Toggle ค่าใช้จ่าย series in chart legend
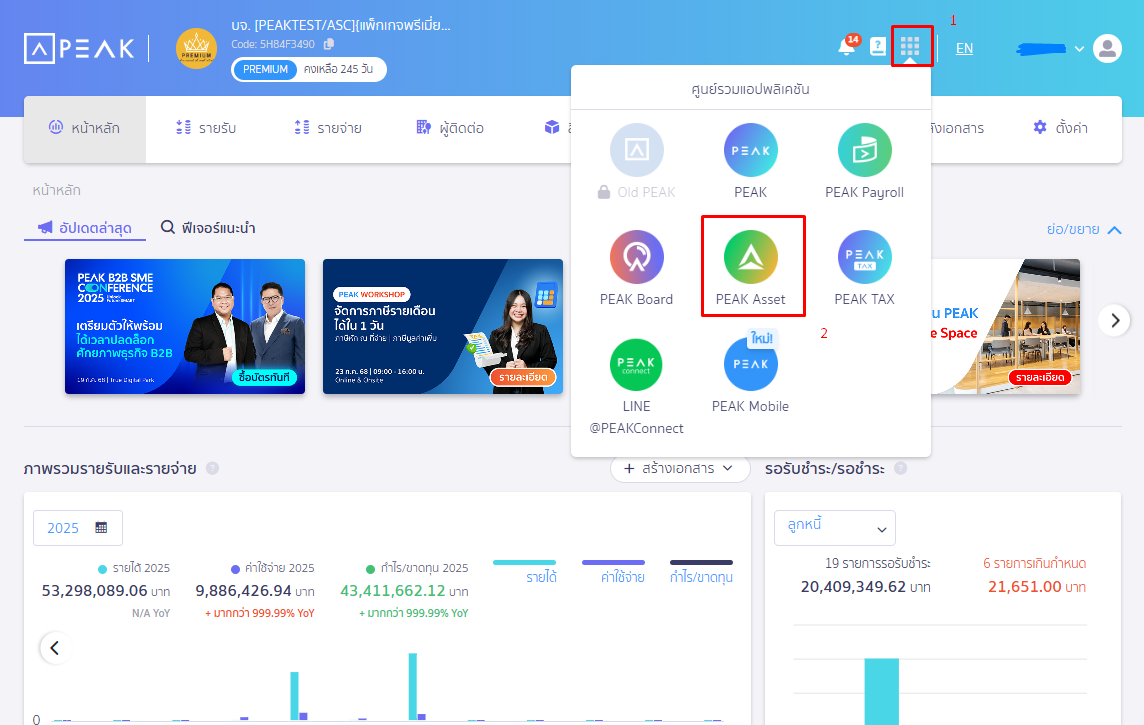1144x725 pixels. (613, 571)
